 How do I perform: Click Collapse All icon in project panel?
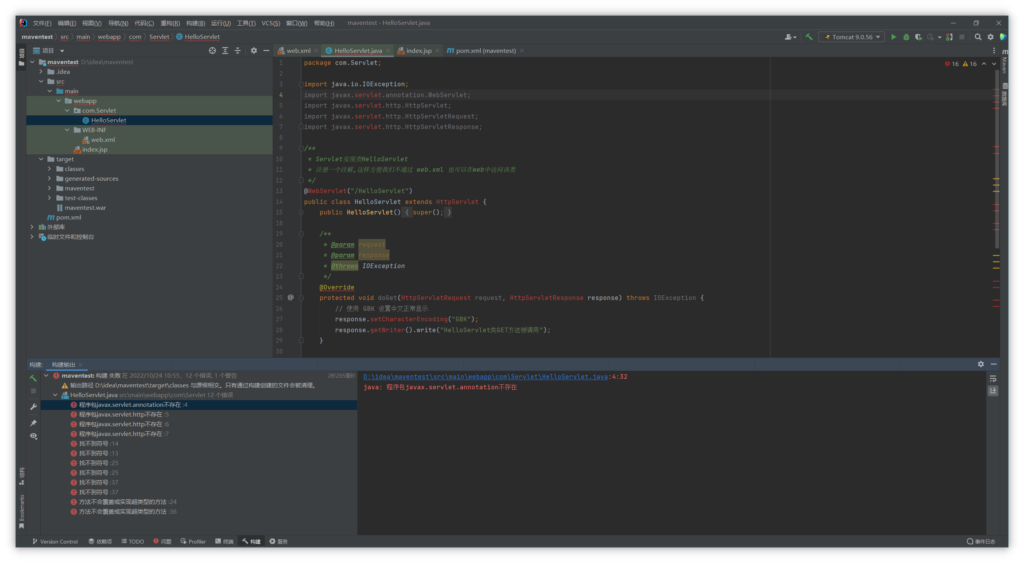pyautogui.click(x=238, y=50)
